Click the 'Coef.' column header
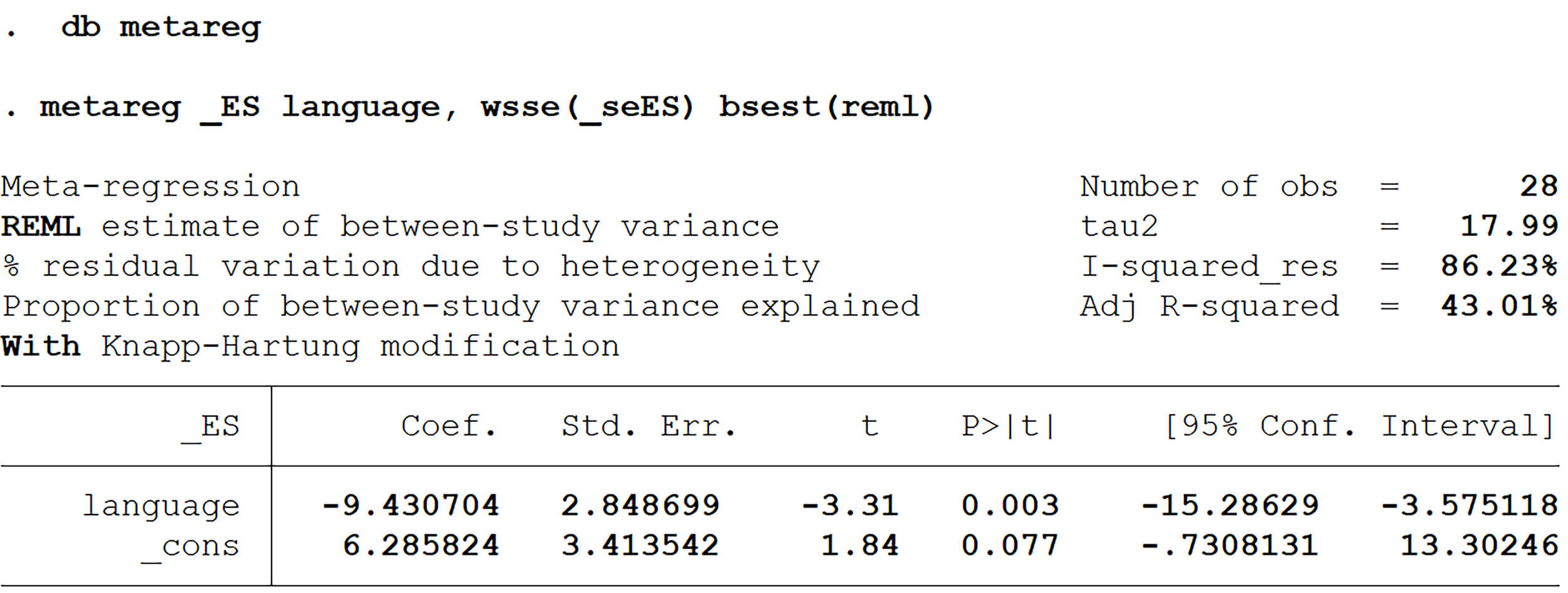Viewport: 1568px width, 593px height. (x=448, y=426)
